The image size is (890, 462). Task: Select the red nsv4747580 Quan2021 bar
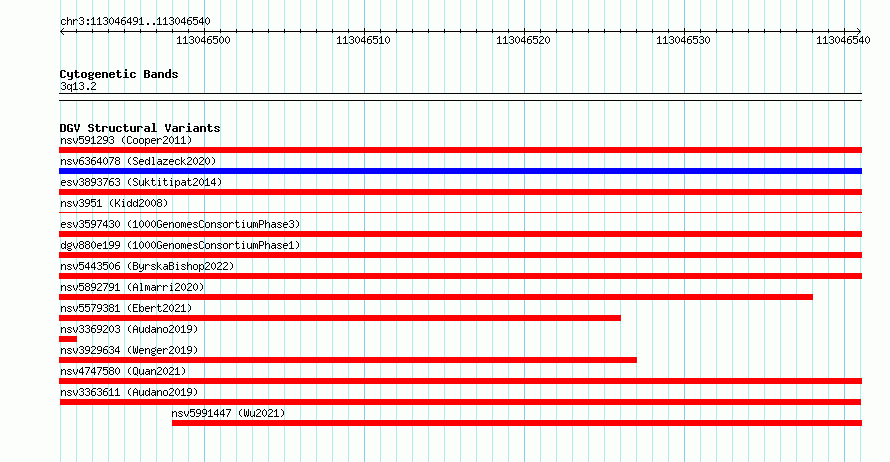point(460,381)
